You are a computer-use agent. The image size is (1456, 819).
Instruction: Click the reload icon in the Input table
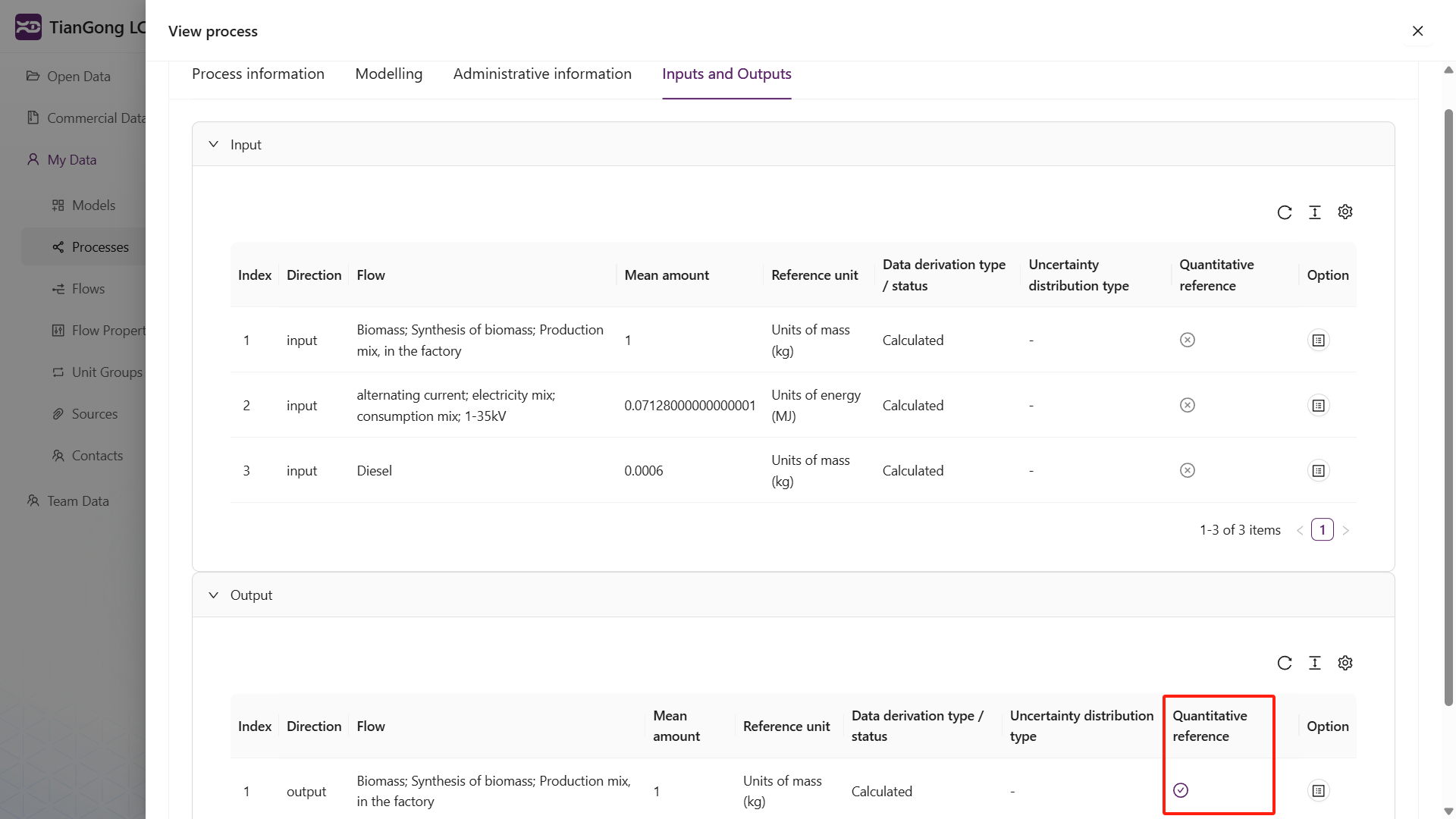click(x=1284, y=212)
